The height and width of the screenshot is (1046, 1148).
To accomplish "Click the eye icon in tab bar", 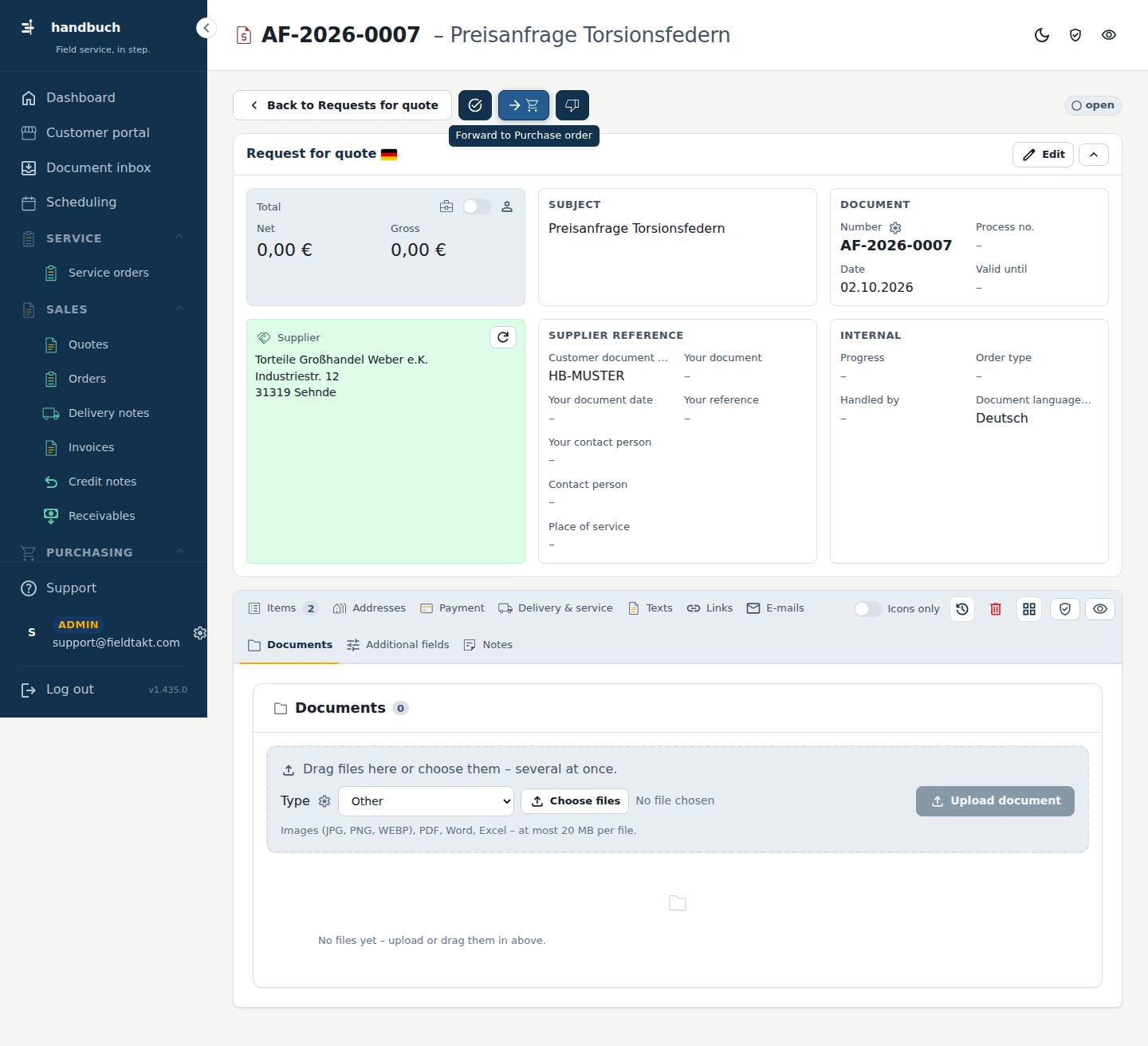I will pos(1100,609).
